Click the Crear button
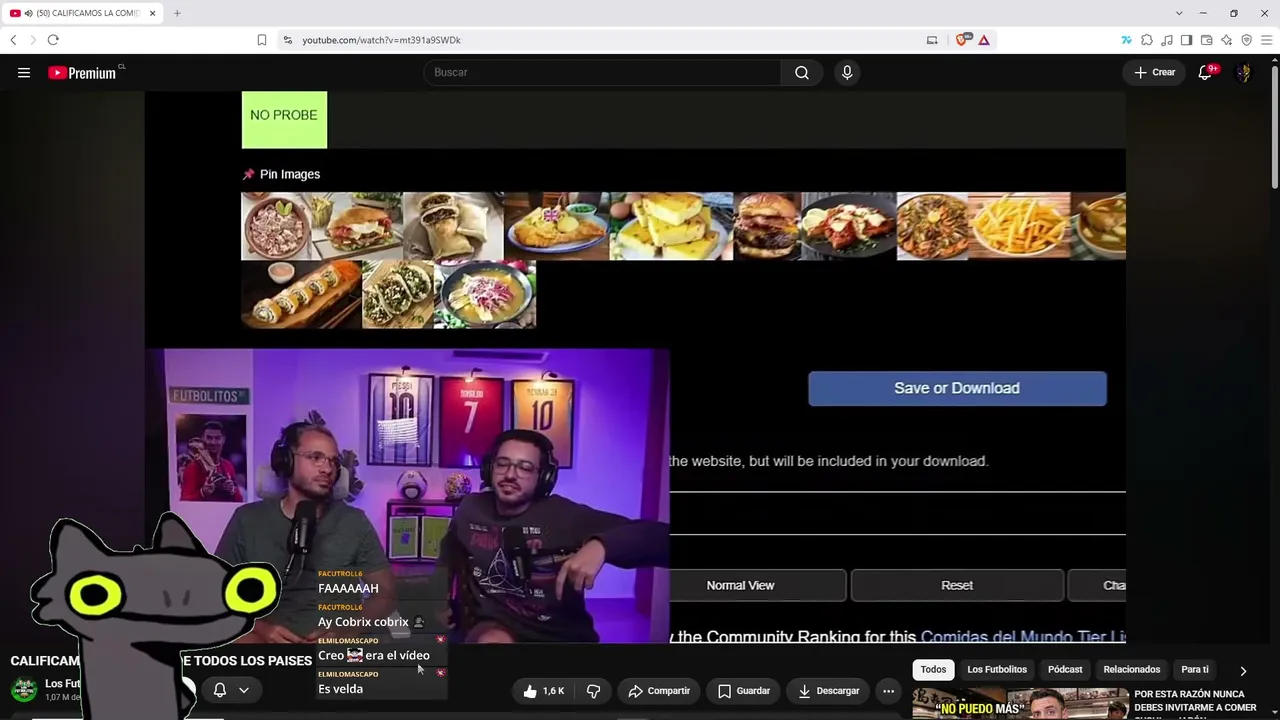This screenshot has height=720, width=1280. [1154, 72]
